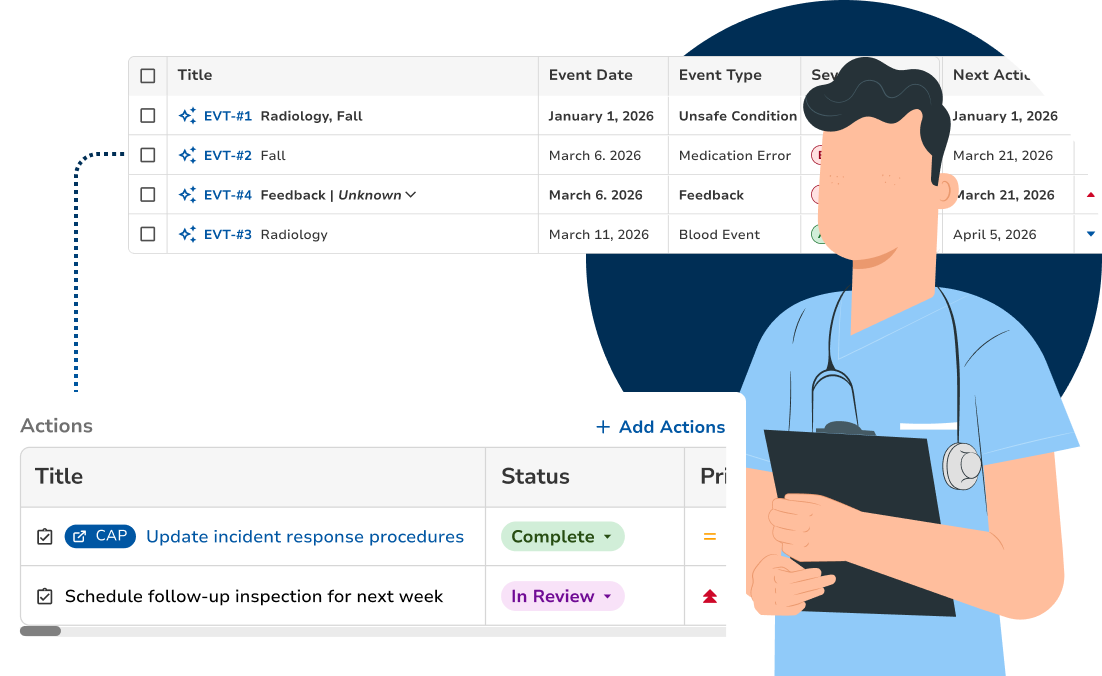Screen dimensions: 1102x676
Task: Check the box for EVT-#3 Radiology
Action: pos(148,233)
